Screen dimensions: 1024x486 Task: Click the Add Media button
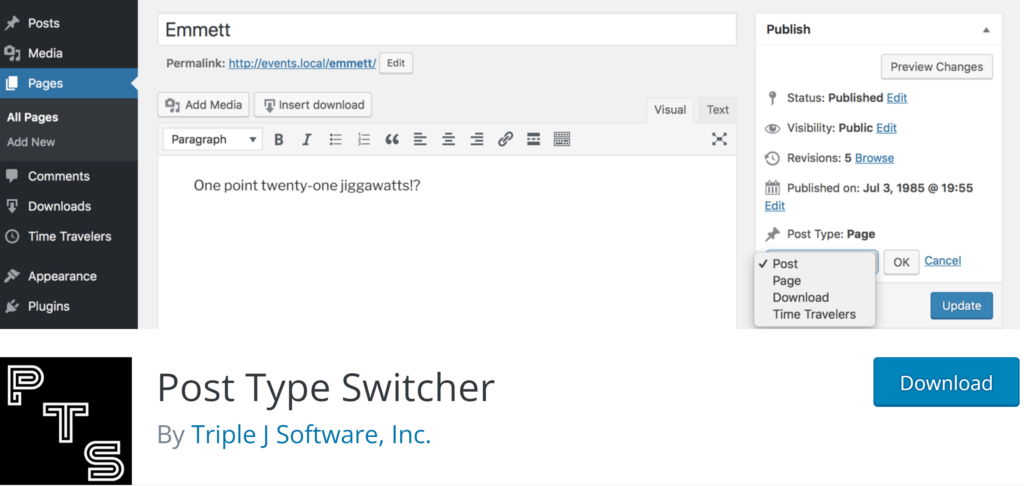(x=204, y=105)
